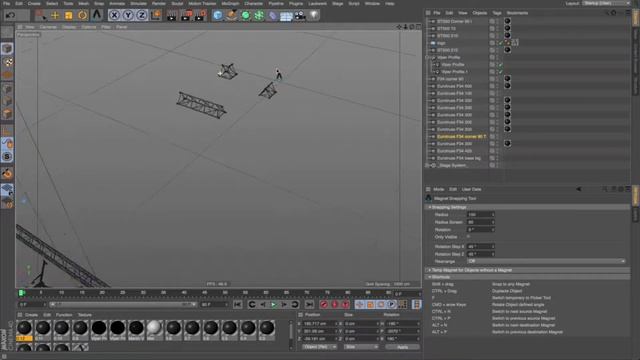The height and width of the screenshot is (360, 640).
Task: Select the snap magnet S icon
Action: pos(7,157)
